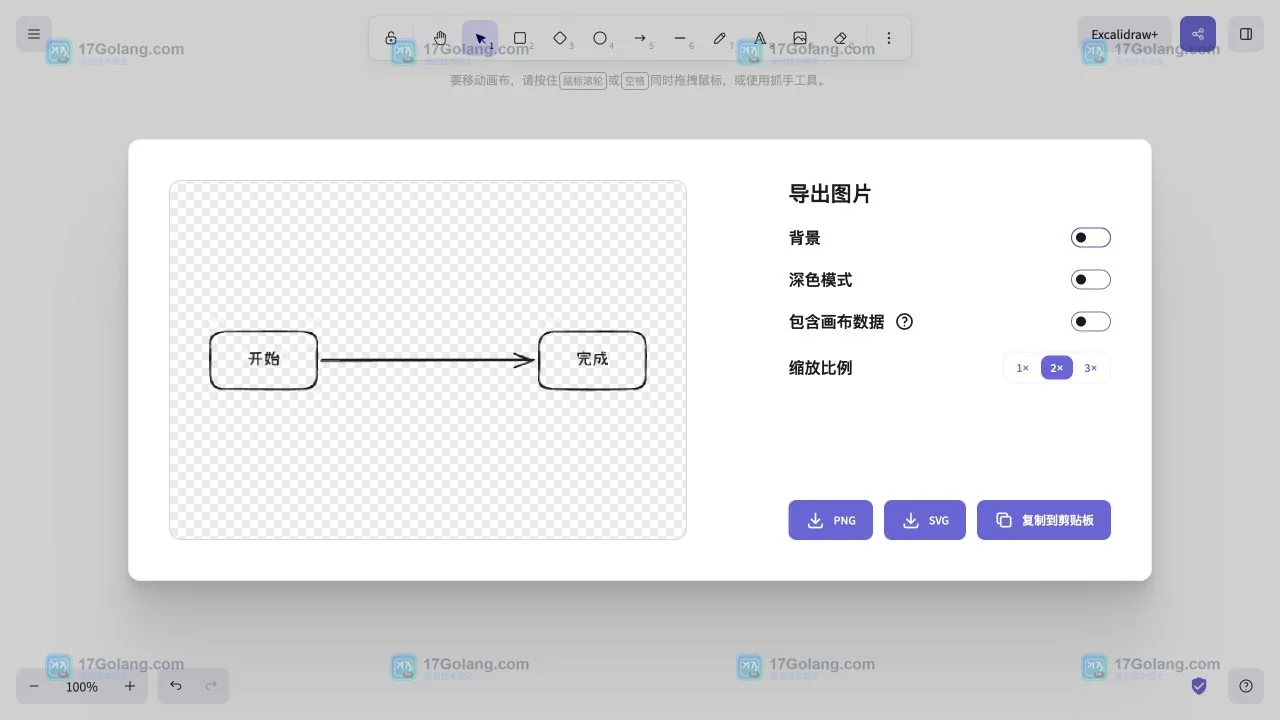
Task: Export image as PNG
Action: (831, 520)
